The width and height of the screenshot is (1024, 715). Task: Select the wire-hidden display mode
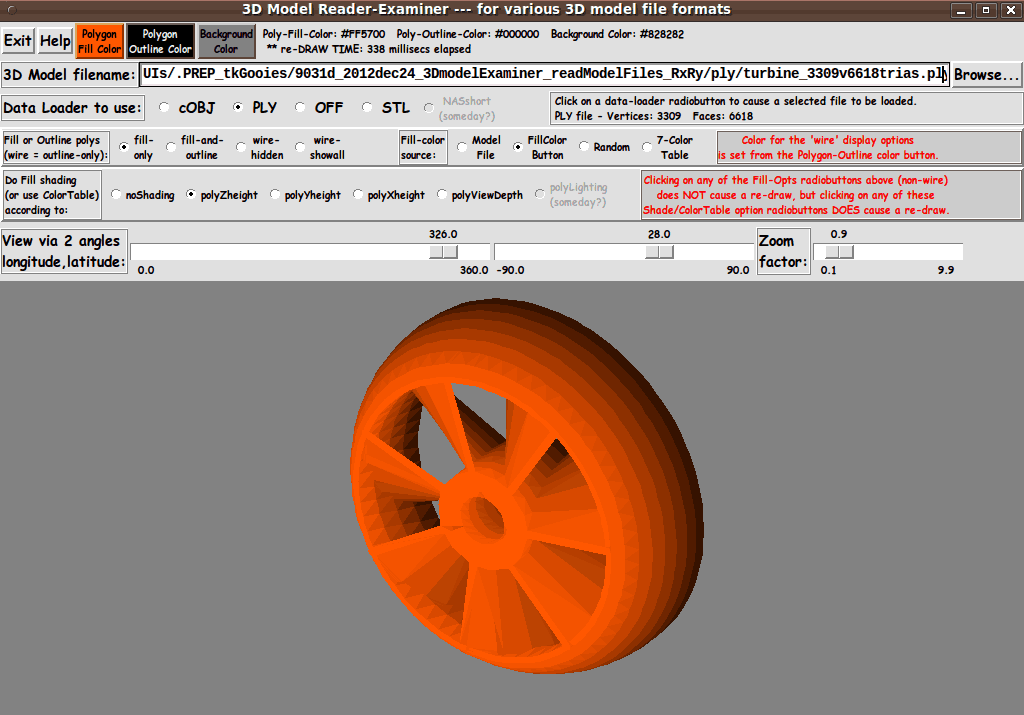241,147
